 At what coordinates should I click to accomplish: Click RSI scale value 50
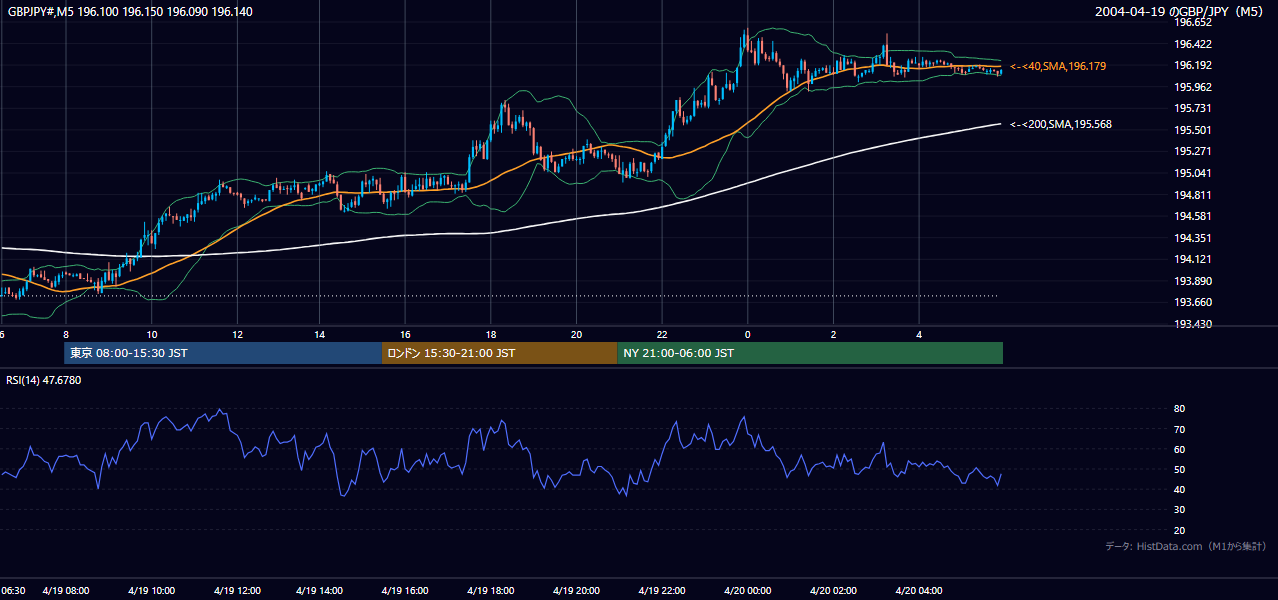pyautogui.click(x=1179, y=469)
